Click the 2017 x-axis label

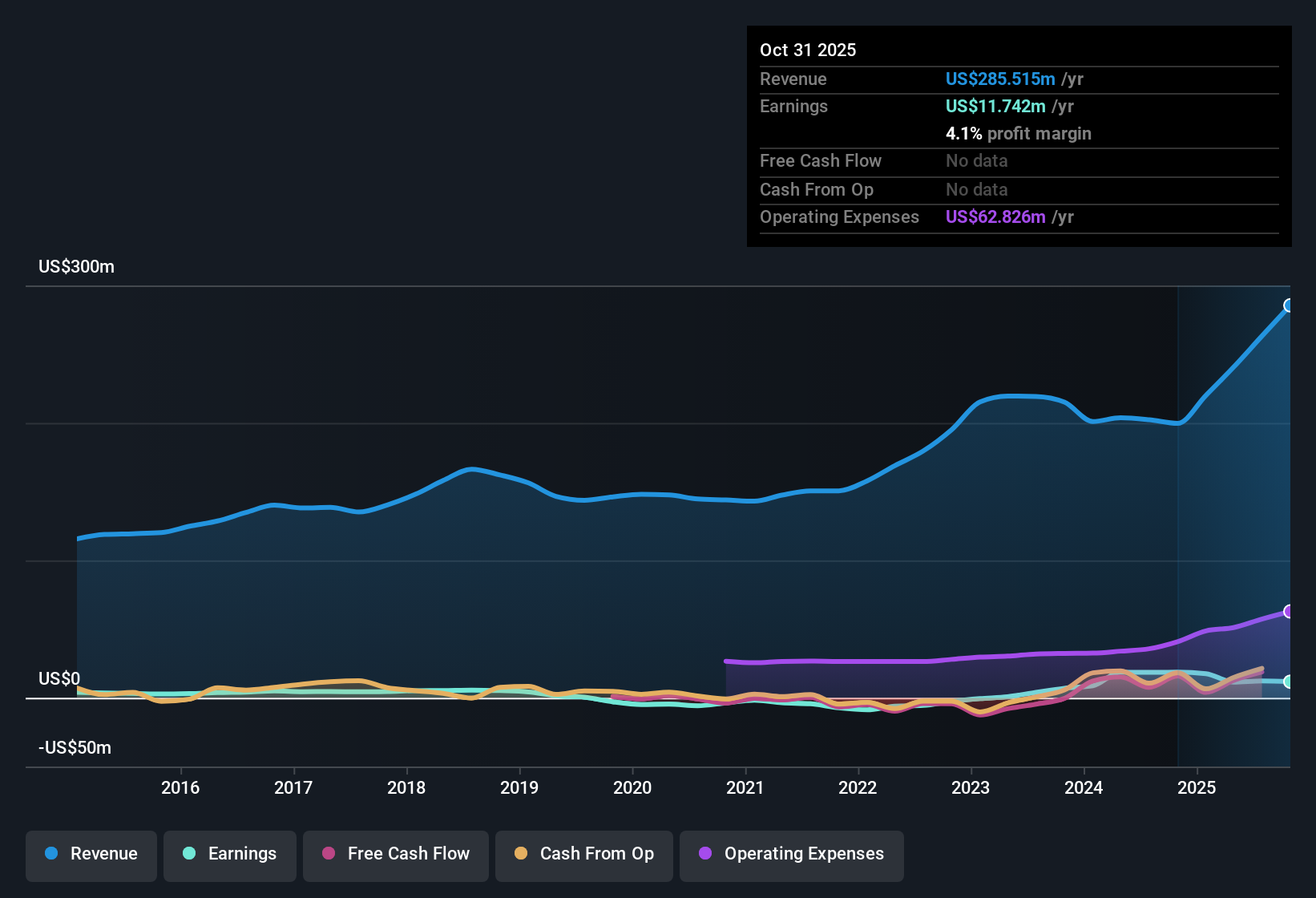coord(293,787)
